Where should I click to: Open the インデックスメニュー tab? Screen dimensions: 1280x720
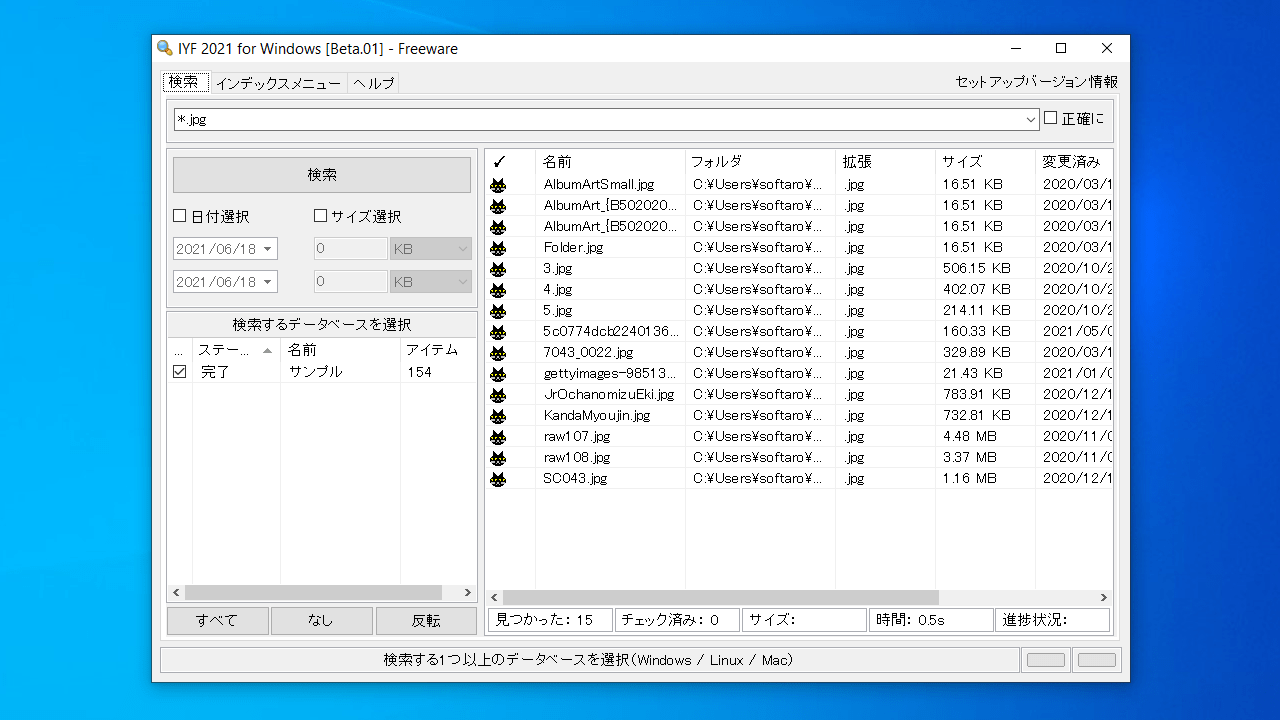[278, 84]
